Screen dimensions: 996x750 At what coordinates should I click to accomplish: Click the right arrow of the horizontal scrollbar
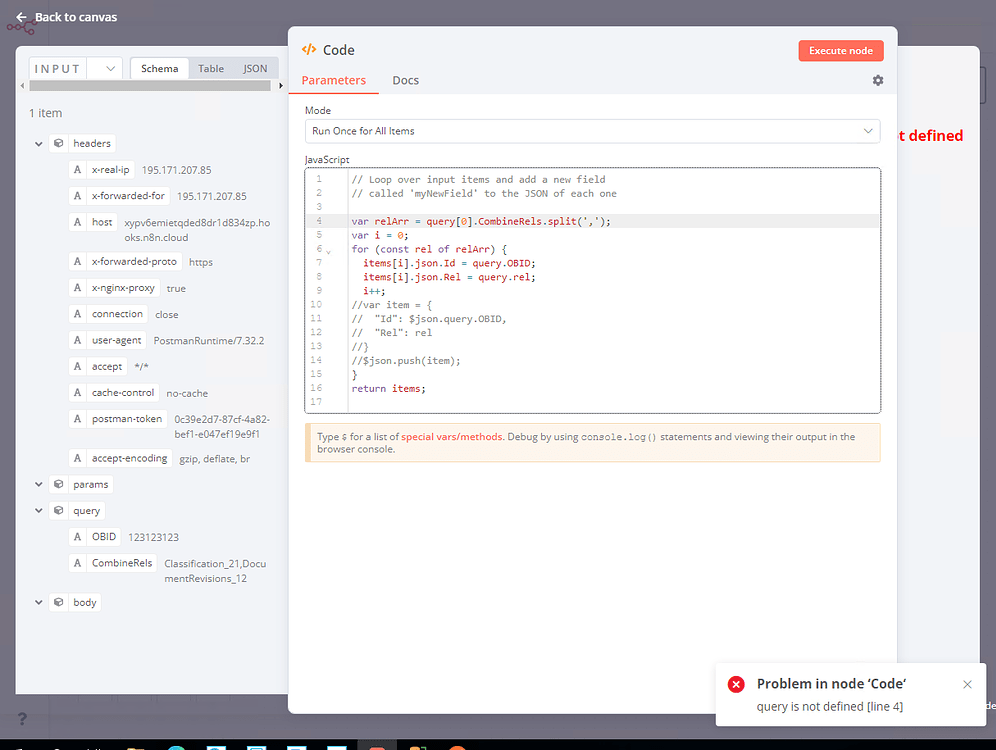pyautogui.click(x=280, y=86)
